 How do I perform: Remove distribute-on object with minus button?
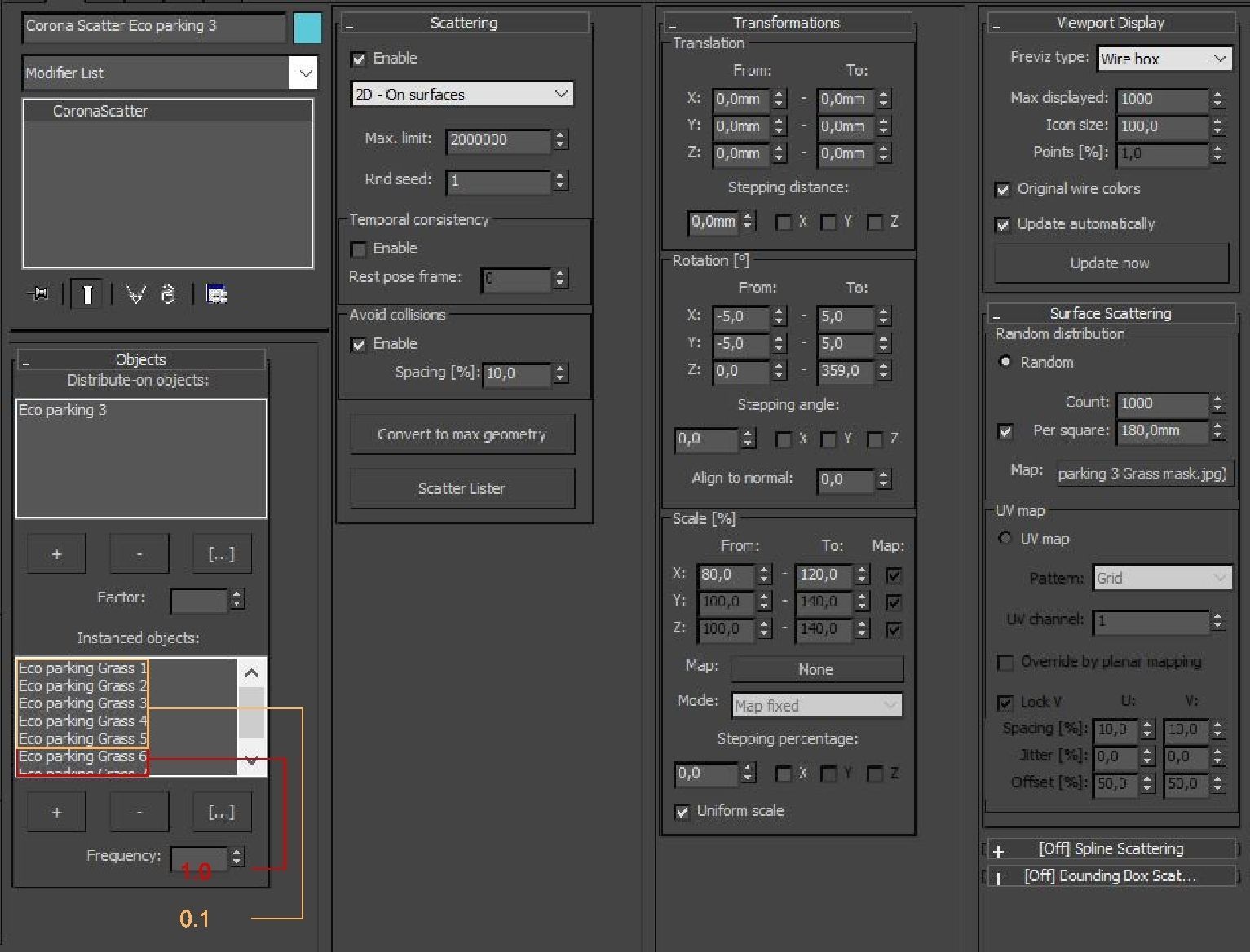[139, 554]
